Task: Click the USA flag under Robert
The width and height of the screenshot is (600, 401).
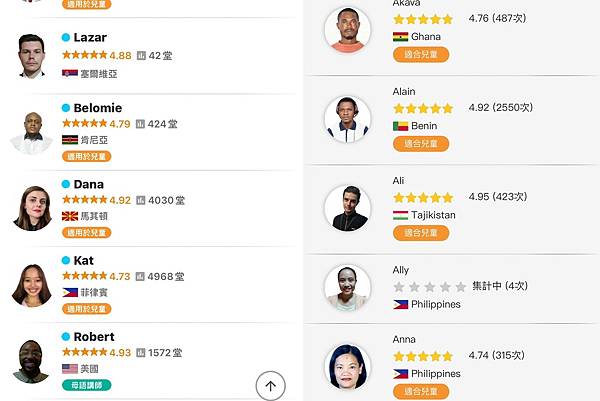Action: (x=69, y=368)
